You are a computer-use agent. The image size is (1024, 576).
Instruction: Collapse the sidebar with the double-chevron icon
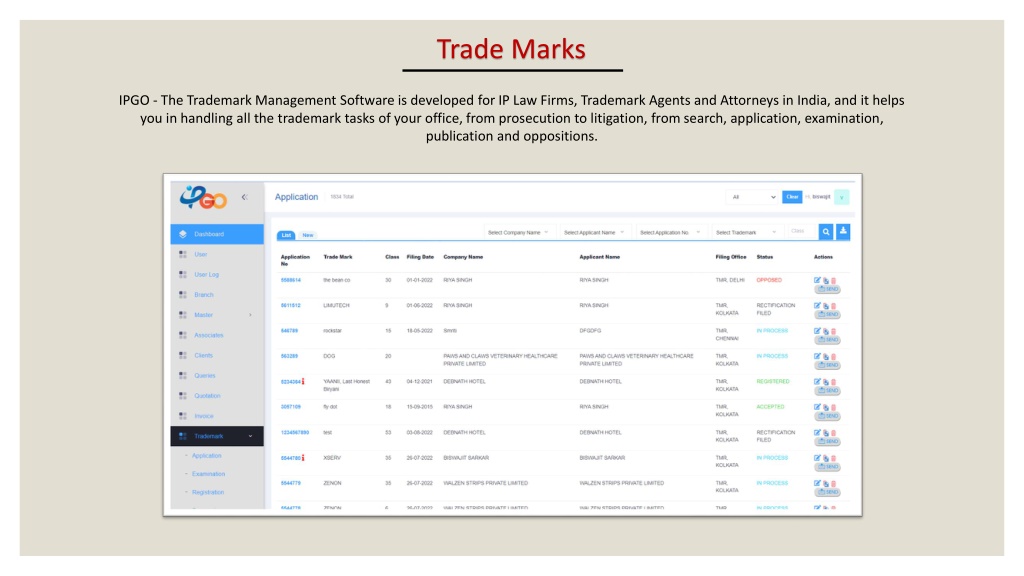click(x=244, y=197)
